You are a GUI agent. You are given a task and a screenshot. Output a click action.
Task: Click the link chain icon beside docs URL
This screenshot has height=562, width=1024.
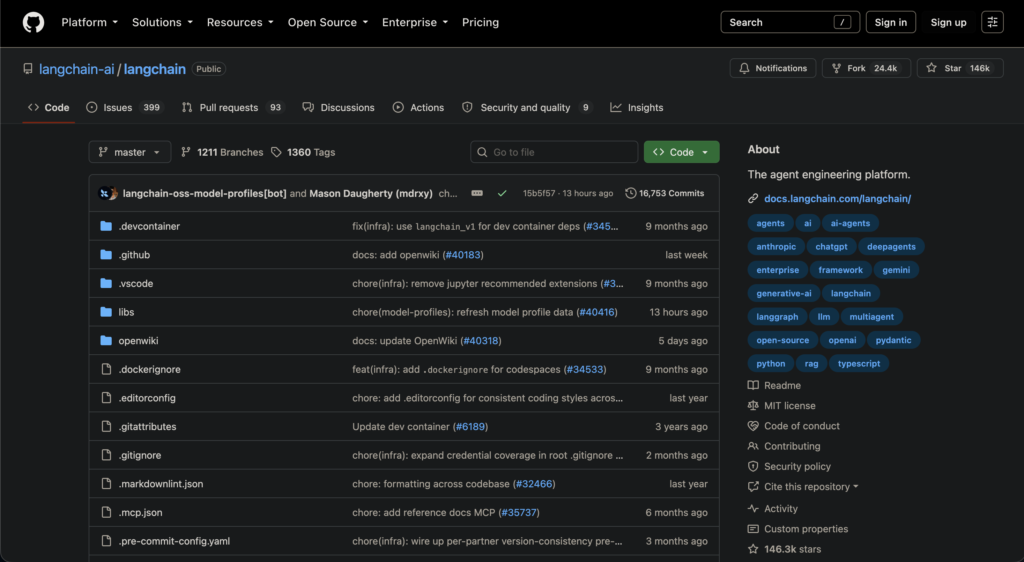tap(753, 198)
